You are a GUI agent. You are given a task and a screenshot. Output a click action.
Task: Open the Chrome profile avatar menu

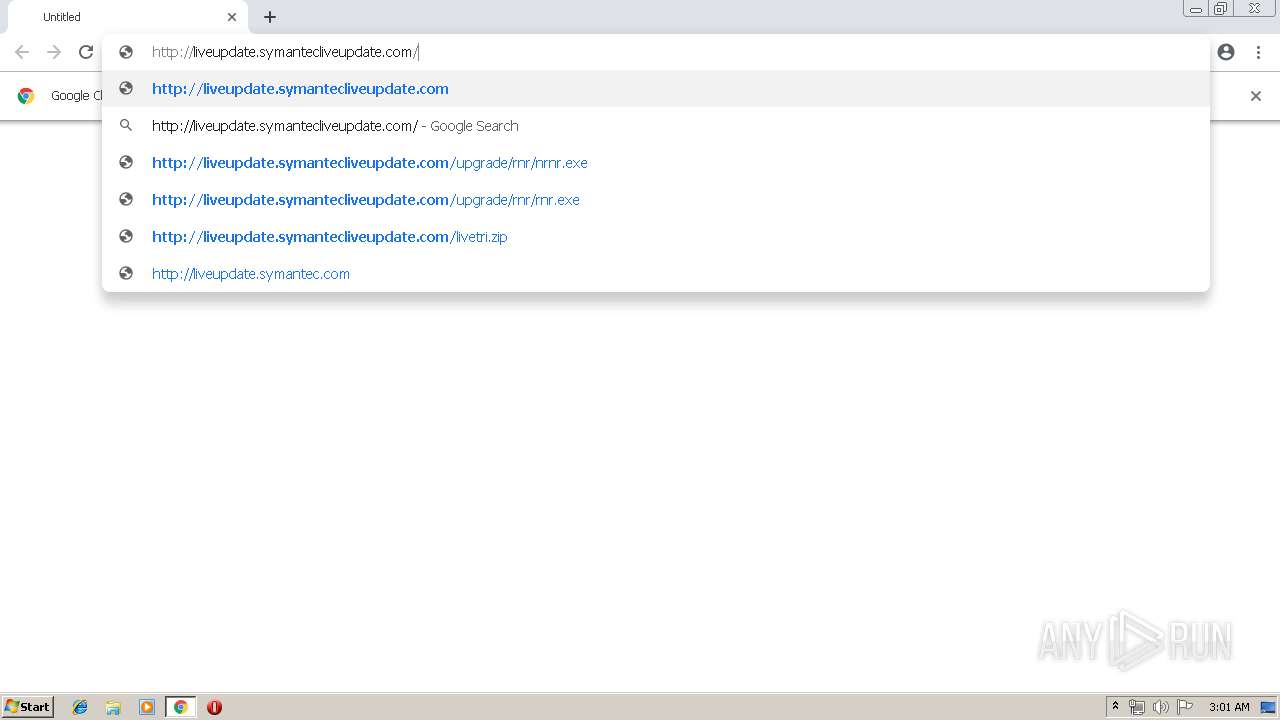(1226, 52)
